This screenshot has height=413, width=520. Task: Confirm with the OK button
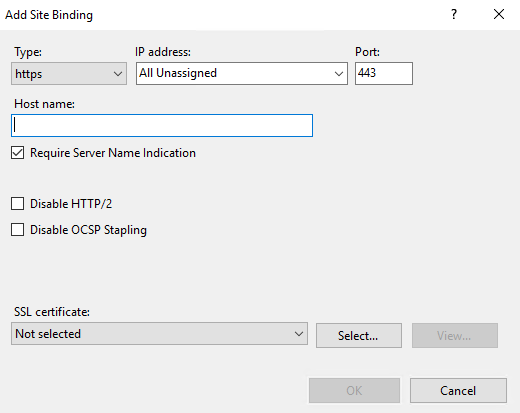click(354, 390)
